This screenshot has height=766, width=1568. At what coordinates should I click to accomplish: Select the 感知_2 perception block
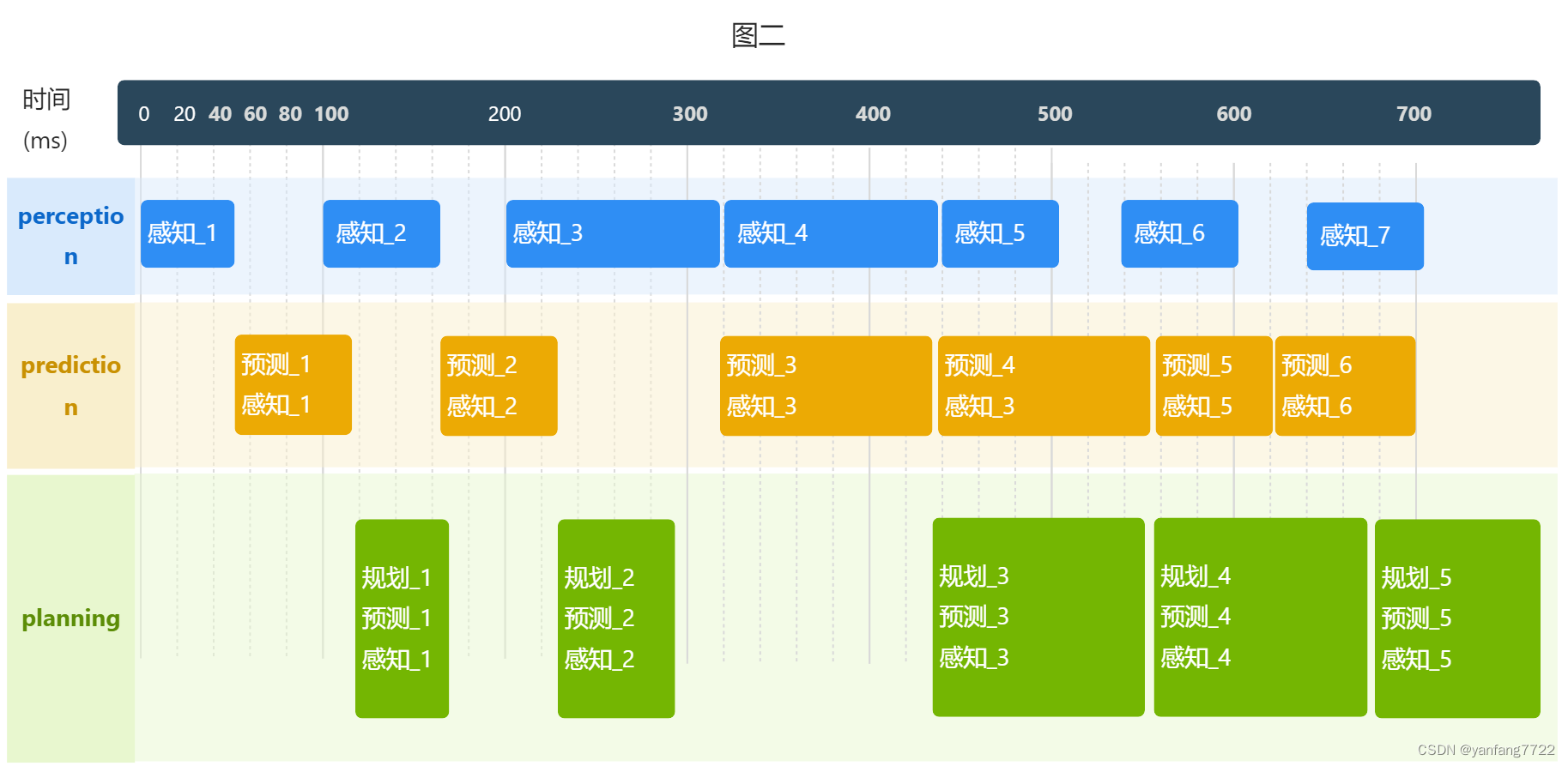(381, 233)
